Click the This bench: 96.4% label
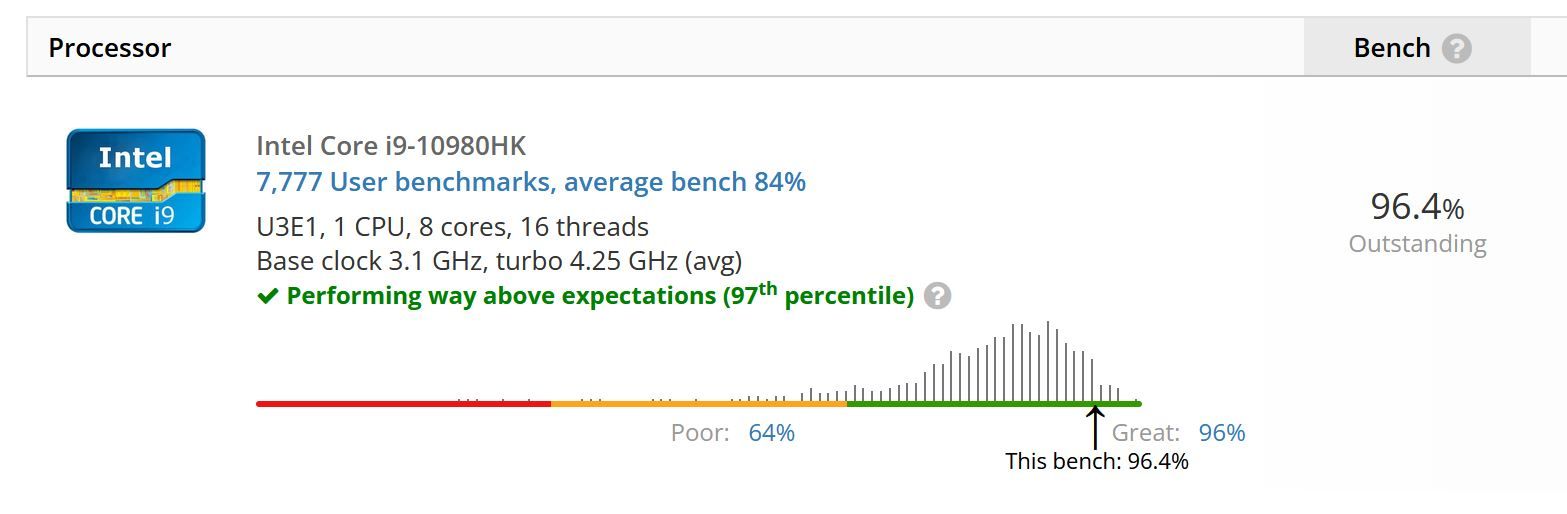Screen dimensions: 1567x514 coord(1097,461)
